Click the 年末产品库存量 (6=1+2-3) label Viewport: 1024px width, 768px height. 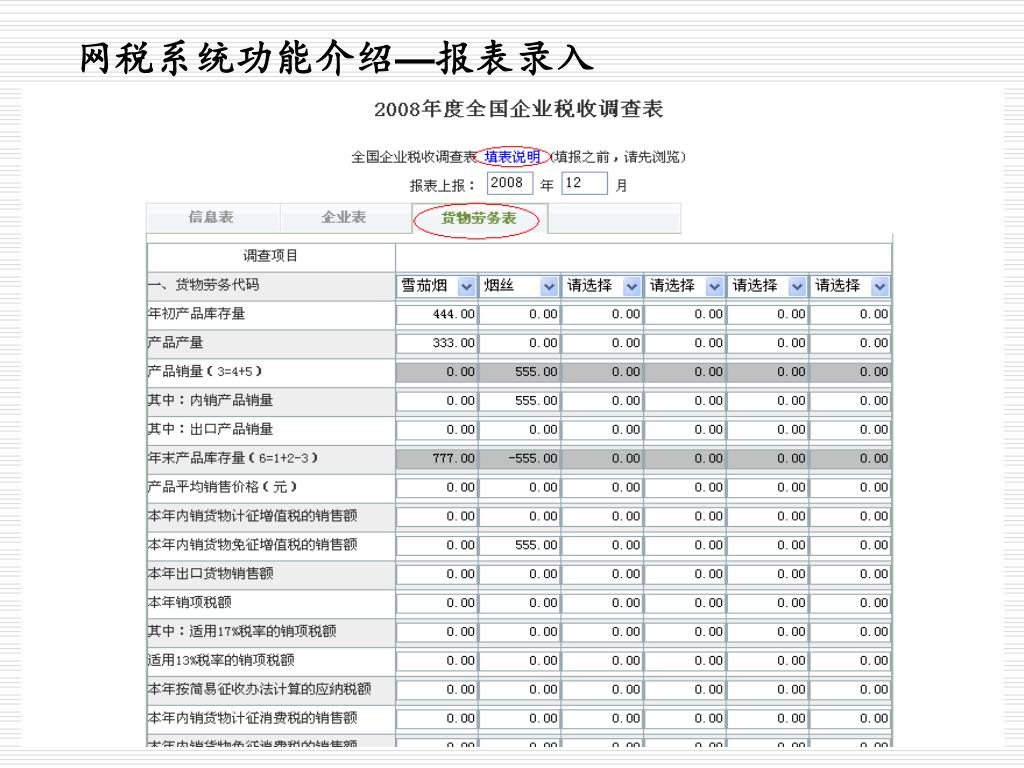(x=232, y=458)
